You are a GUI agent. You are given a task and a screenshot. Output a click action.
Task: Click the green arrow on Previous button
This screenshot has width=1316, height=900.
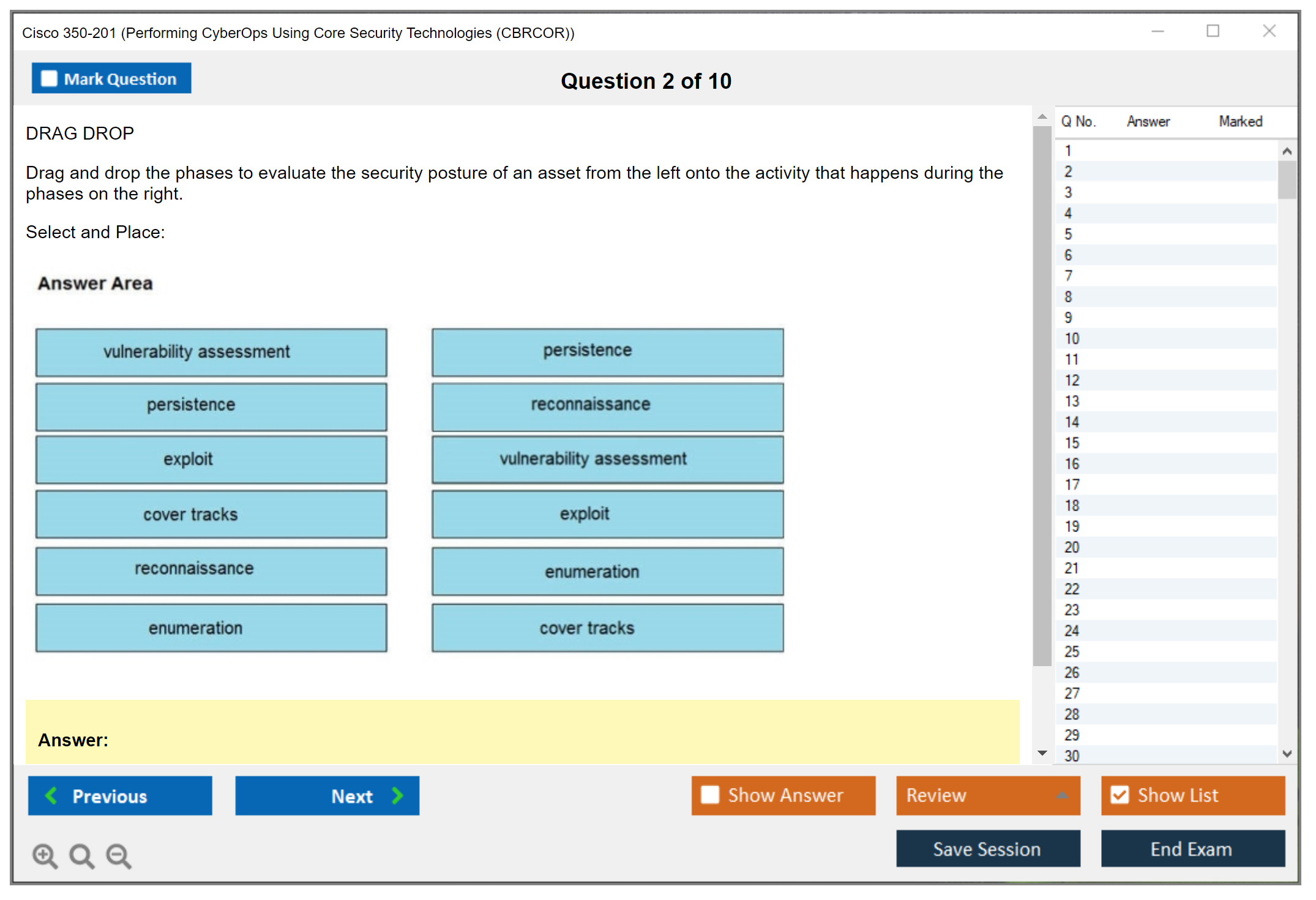[51, 795]
